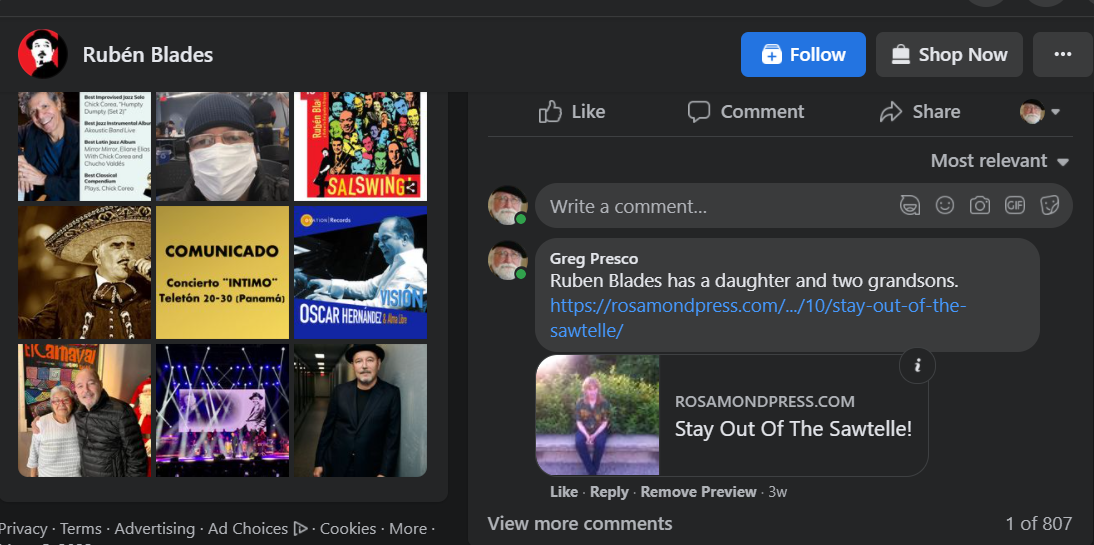
Task: Open the three-dots page options menu
Action: pyautogui.click(x=1062, y=55)
